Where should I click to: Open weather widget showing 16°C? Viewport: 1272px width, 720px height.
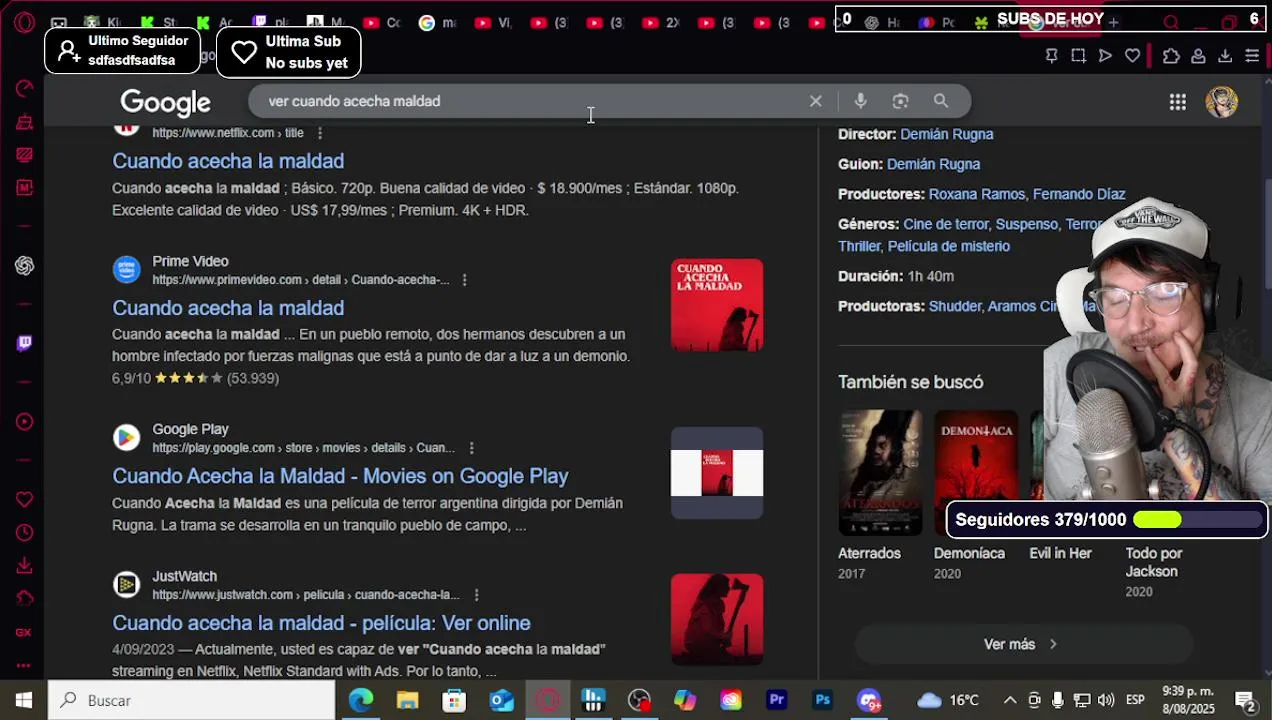[x=948, y=700]
